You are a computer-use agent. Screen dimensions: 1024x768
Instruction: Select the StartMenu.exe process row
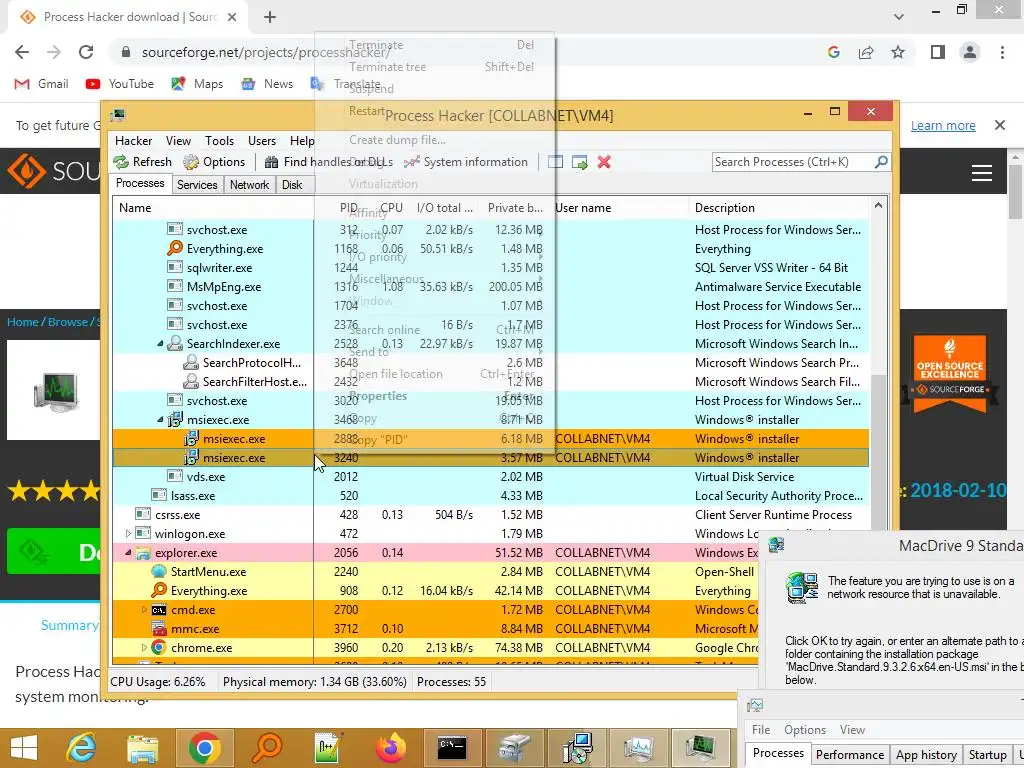coord(434,571)
